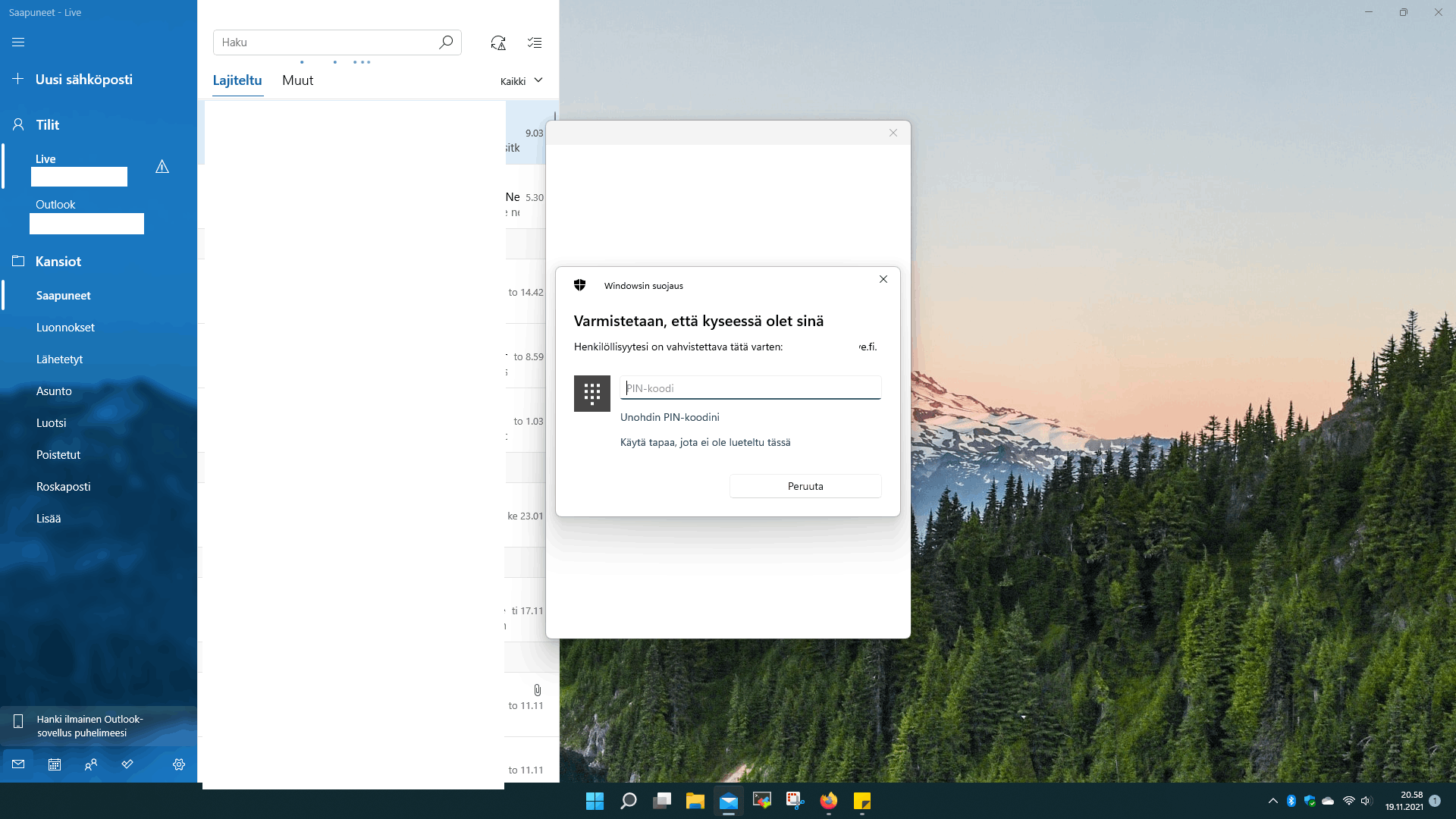
Task: Click Peruuta in the security dialog
Action: [805, 486]
